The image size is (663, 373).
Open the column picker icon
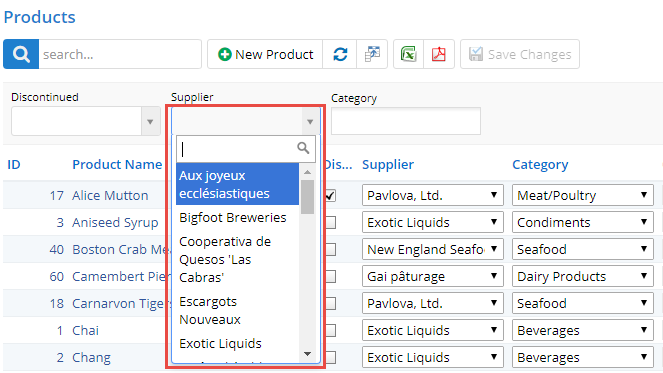[372, 54]
